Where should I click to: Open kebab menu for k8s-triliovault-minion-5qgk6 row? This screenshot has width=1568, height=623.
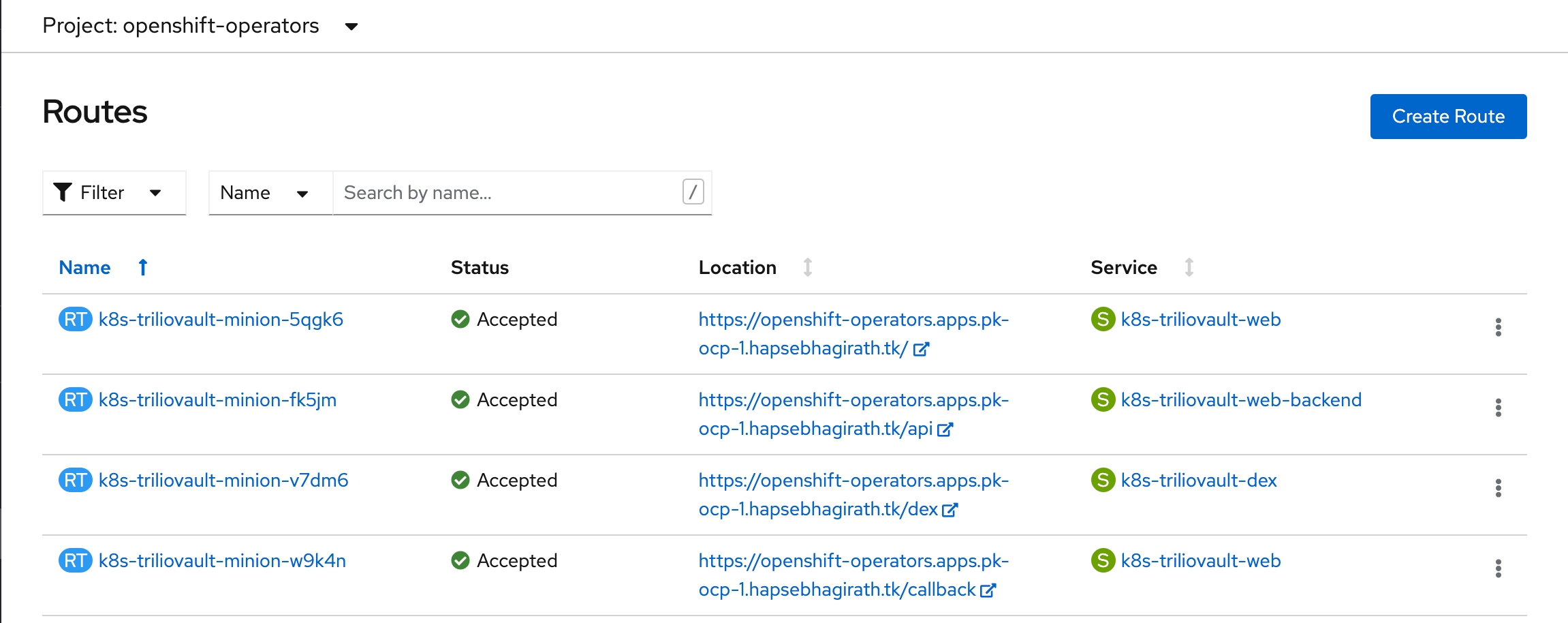point(1498,327)
